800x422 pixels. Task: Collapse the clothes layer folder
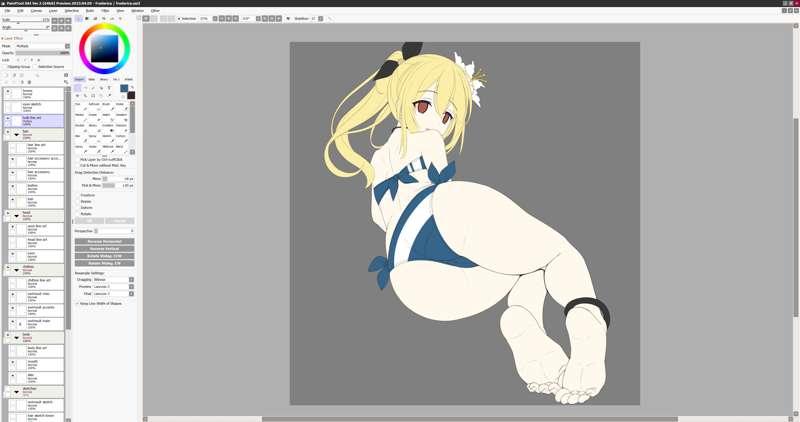[16, 269]
